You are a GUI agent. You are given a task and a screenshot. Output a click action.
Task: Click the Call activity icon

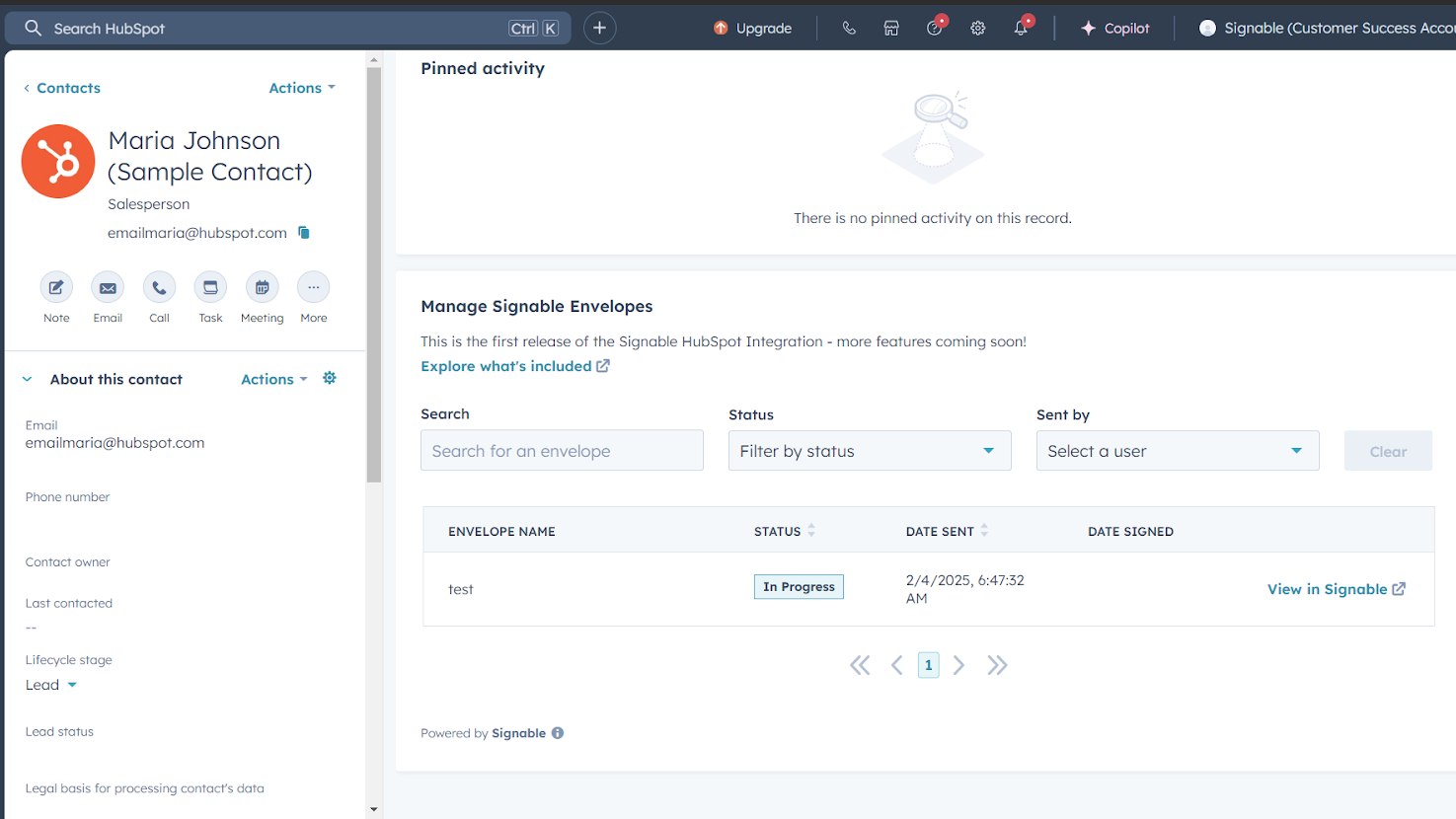(x=159, y=287)
